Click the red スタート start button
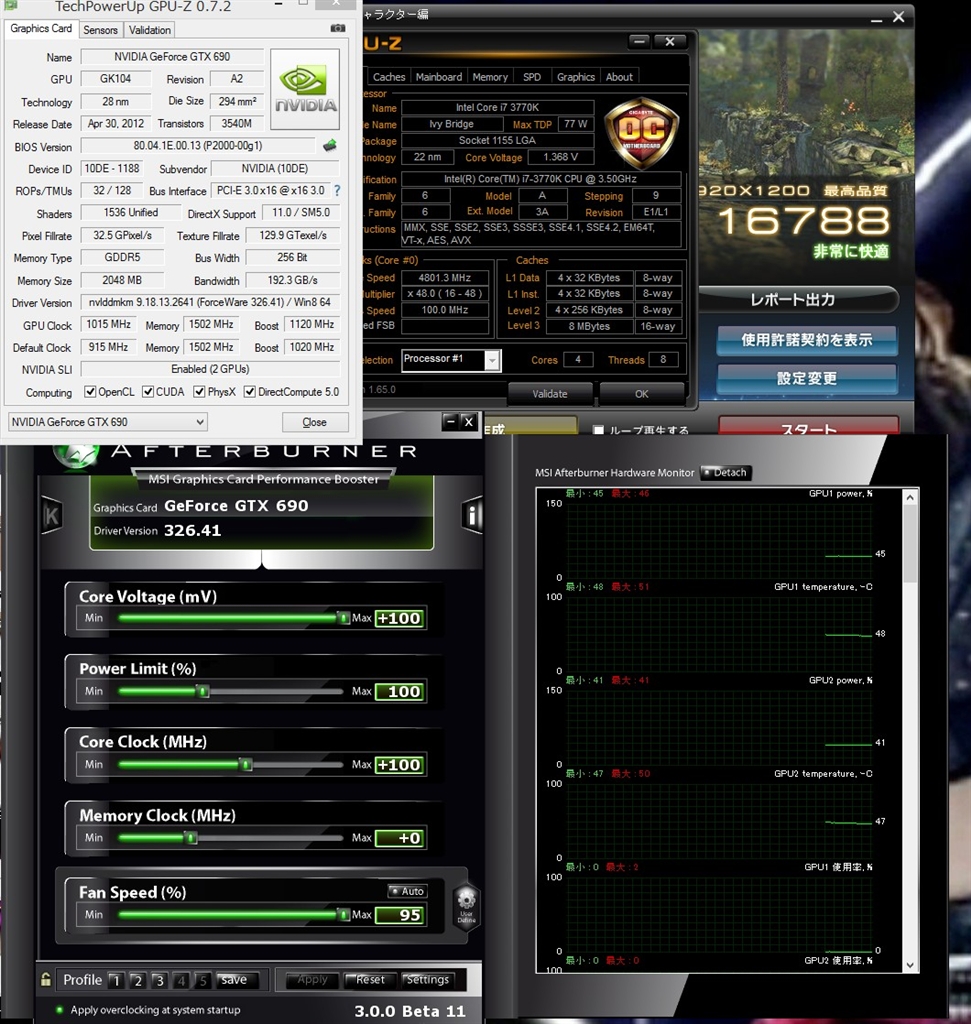Viewport: 971px width, 1024px height. tap(808, 426)
